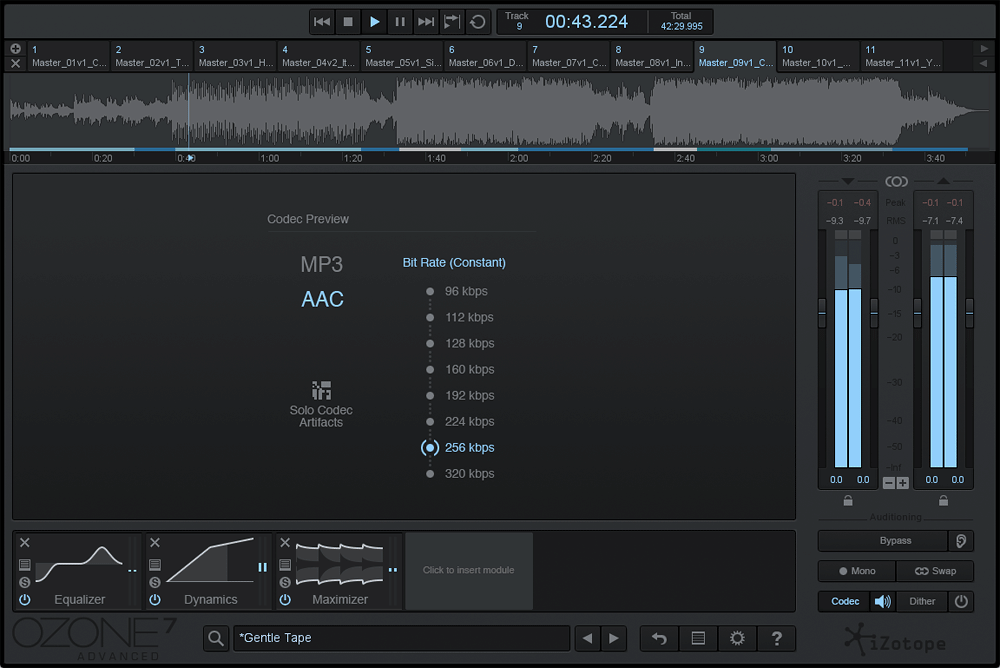Viewport: 1000px width, 668px height.
Task: Add a new track with plus icon
Action: pos(16,48)
